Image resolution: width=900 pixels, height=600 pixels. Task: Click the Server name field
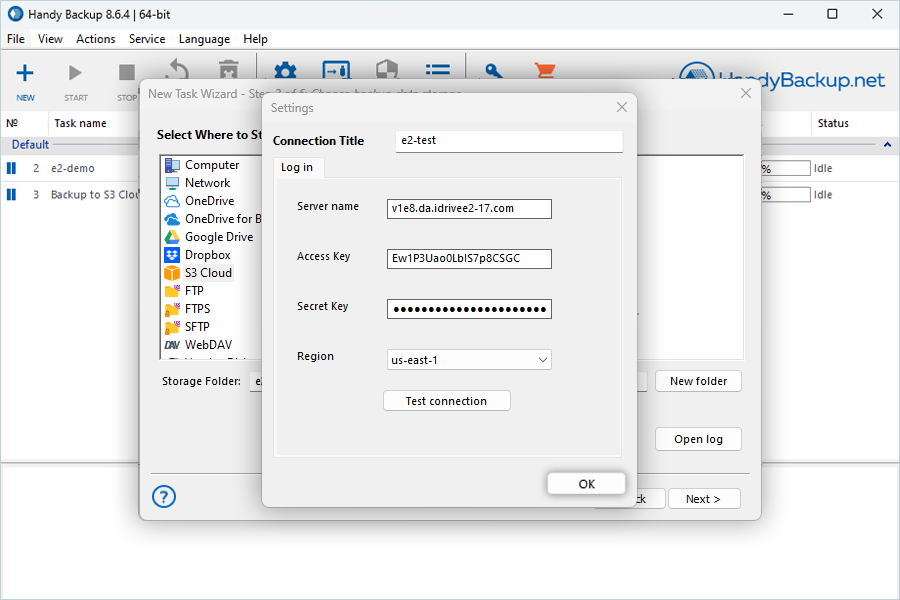pyautogui.click(x=469, y=208)
